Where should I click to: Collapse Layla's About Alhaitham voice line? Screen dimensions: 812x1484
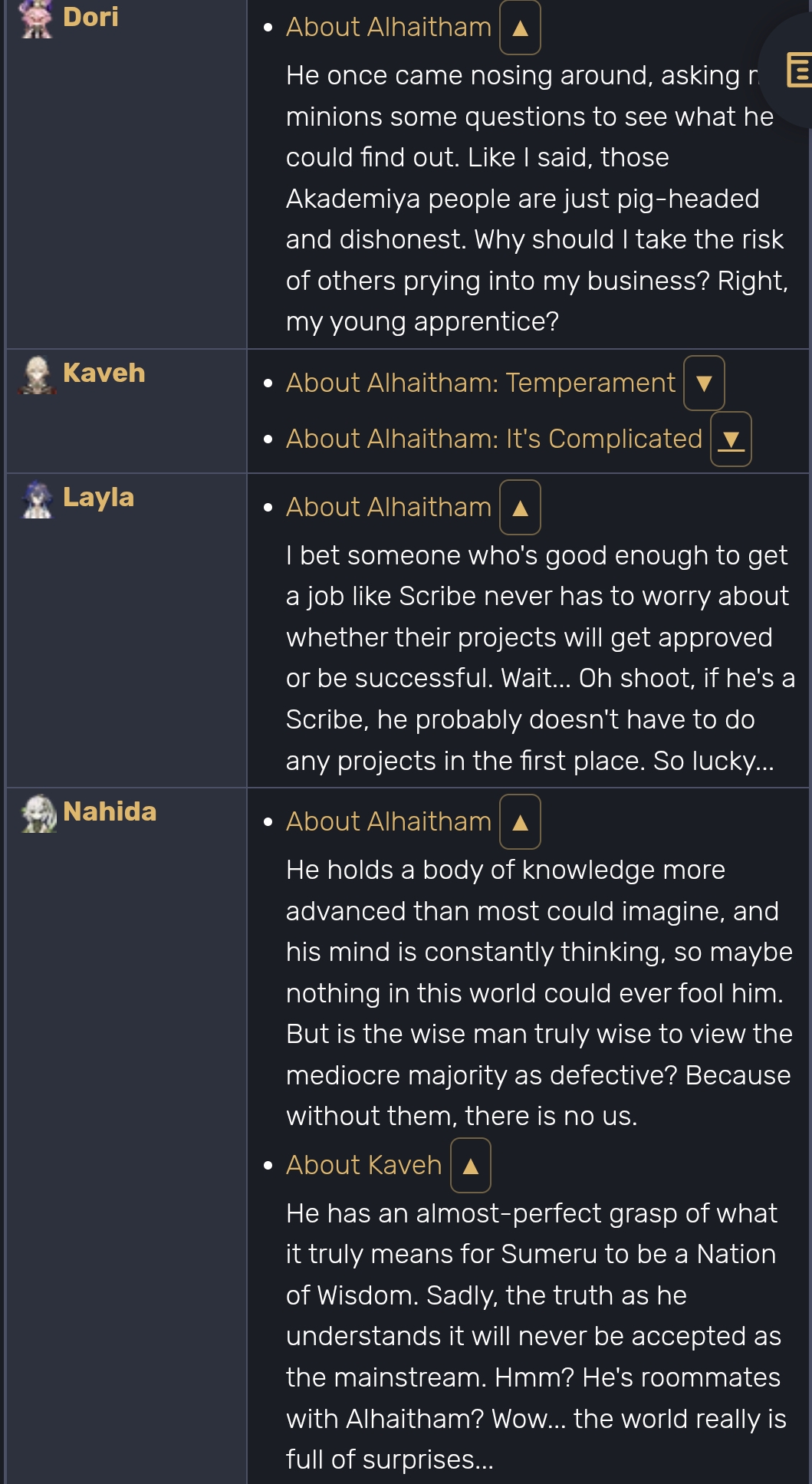tap(520, 507)
